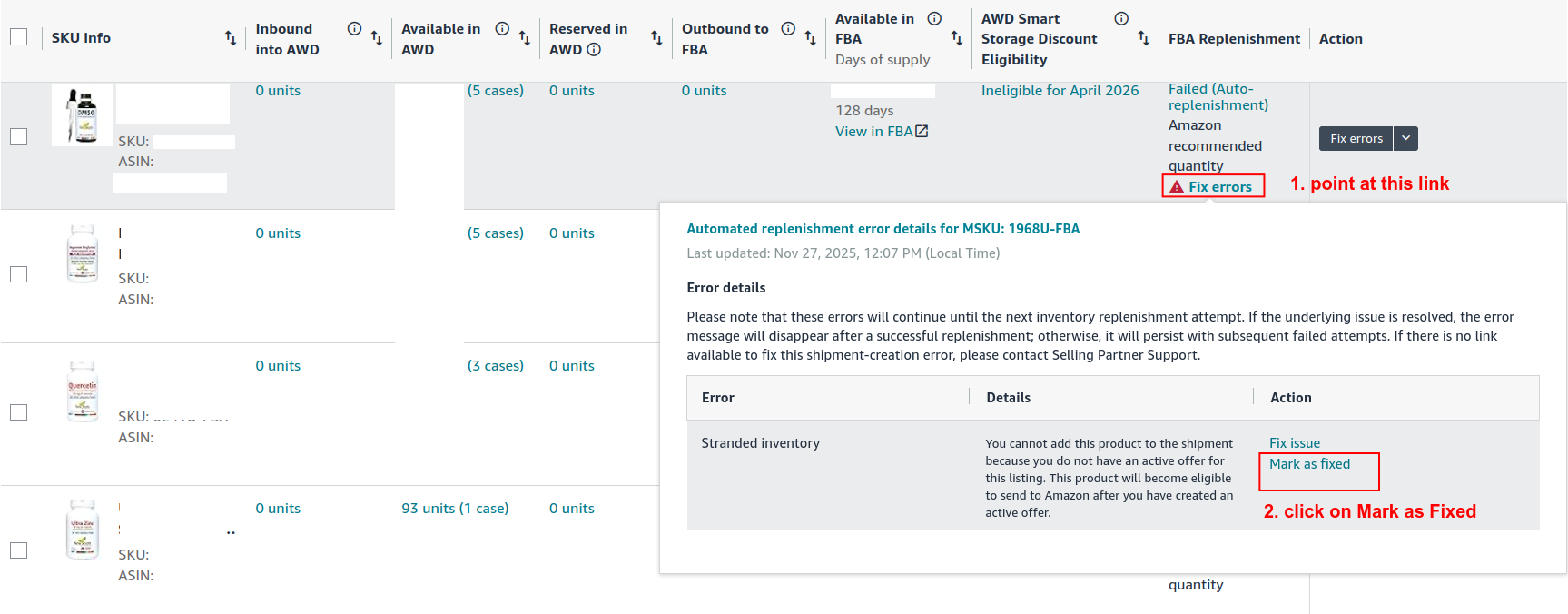Open info icon beside Inbound into AWD
This screenshot has width=1568, height=614.
pos(354,29)
